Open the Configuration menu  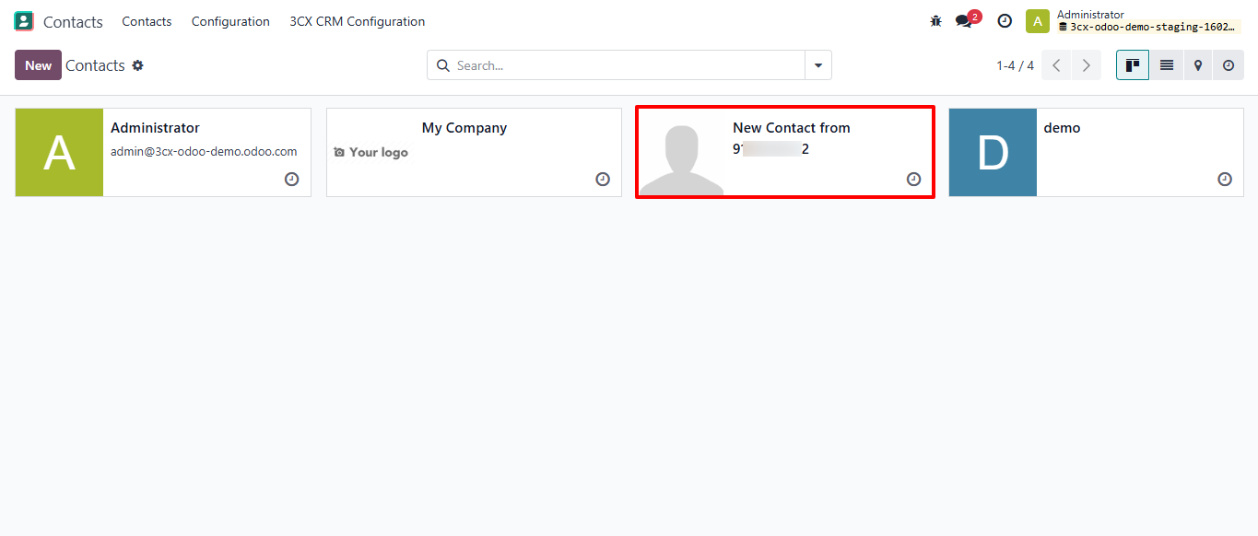[230, 21]
